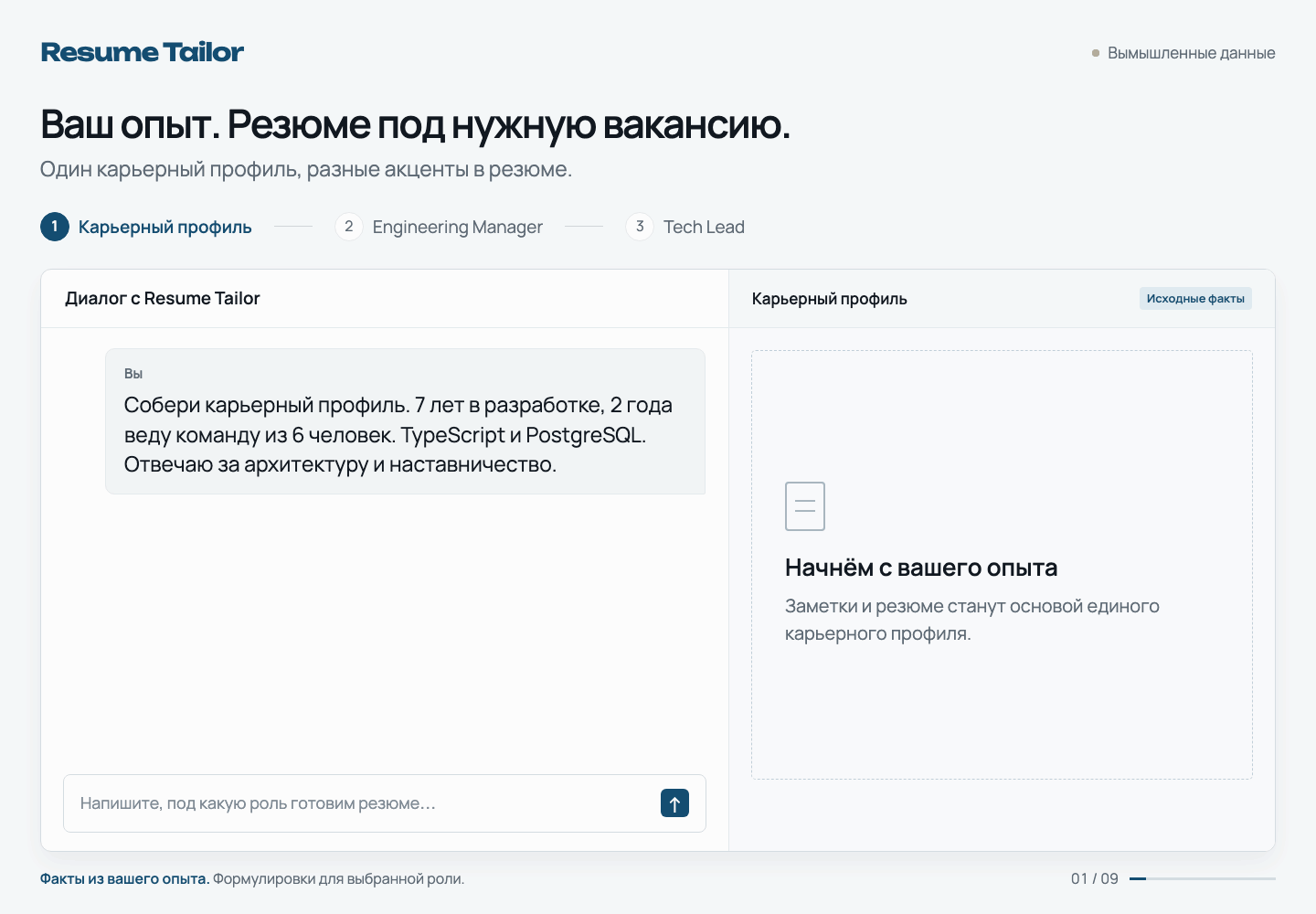Image resolution: width=1316 pixels, height=914 pixels.
Task: Click the 01 / 09 page counter
Action: (x=1095, y=878)
